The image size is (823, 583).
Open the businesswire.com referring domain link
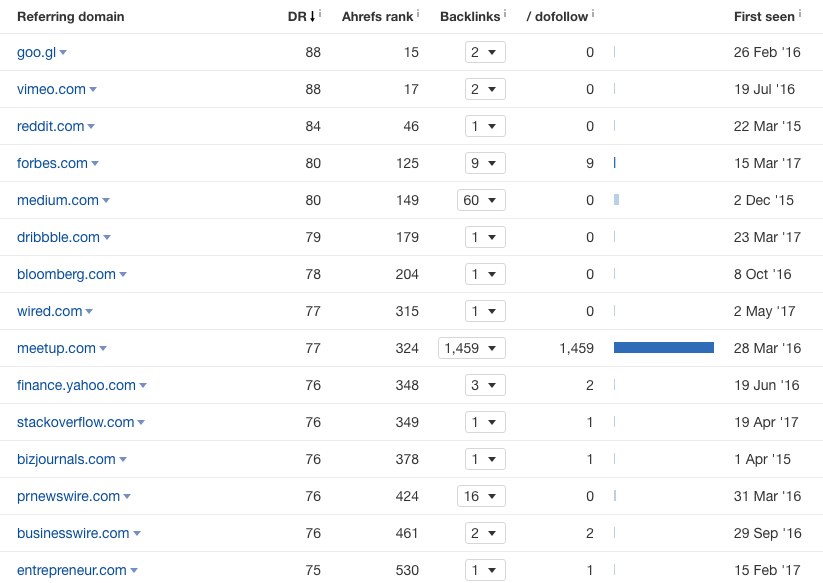[x=73, y=533]
